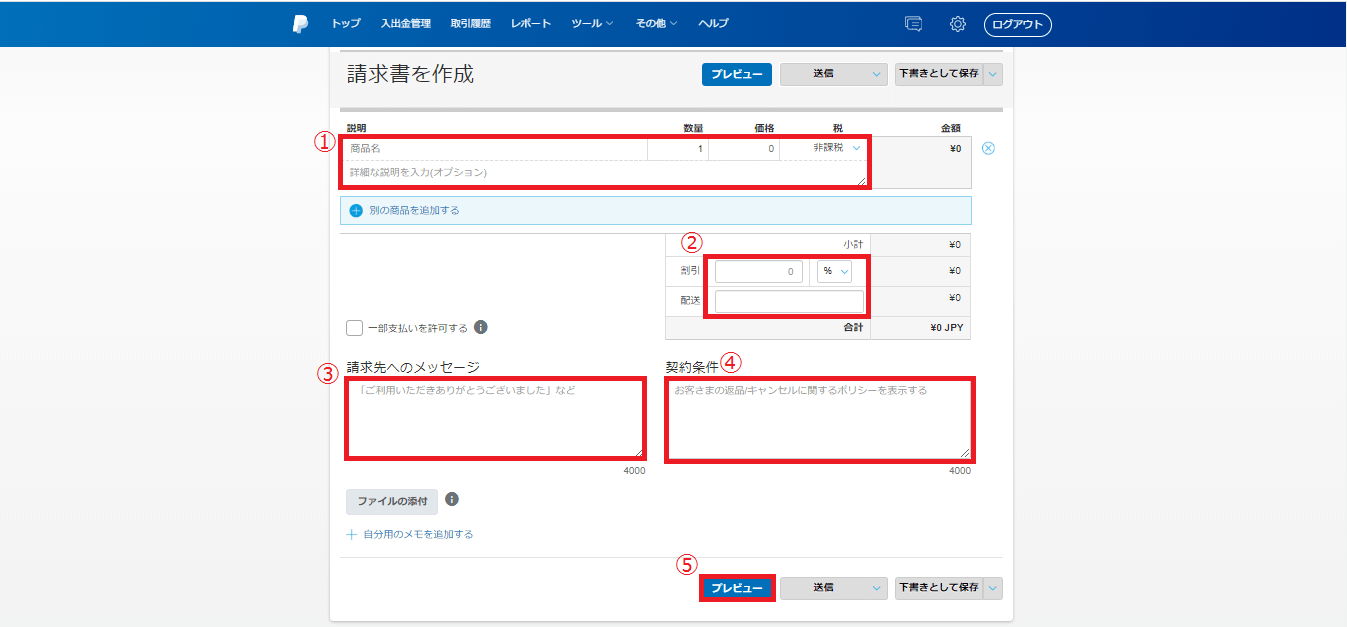This screenshot has height=627, width=1347.
Task: Open the message center icon
Action: pyautogui.click(x=912, y=24)
